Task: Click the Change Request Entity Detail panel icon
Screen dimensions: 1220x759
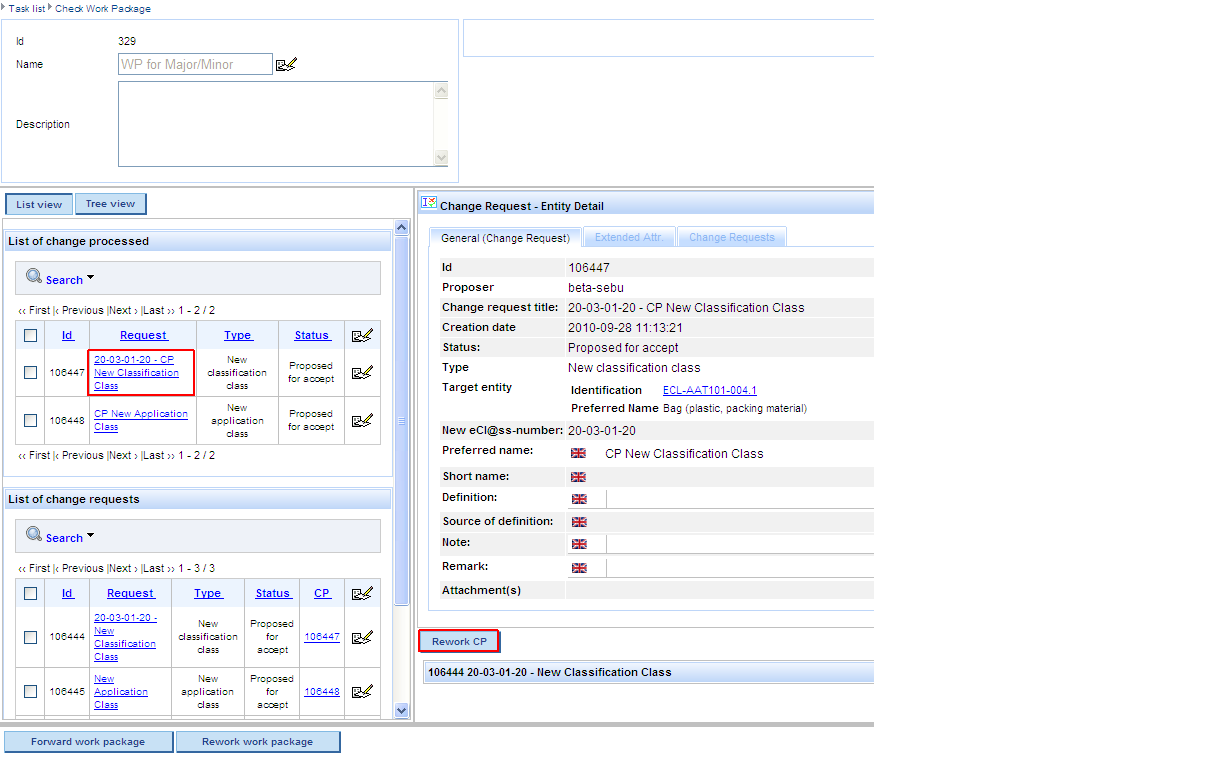Action: 429,203
